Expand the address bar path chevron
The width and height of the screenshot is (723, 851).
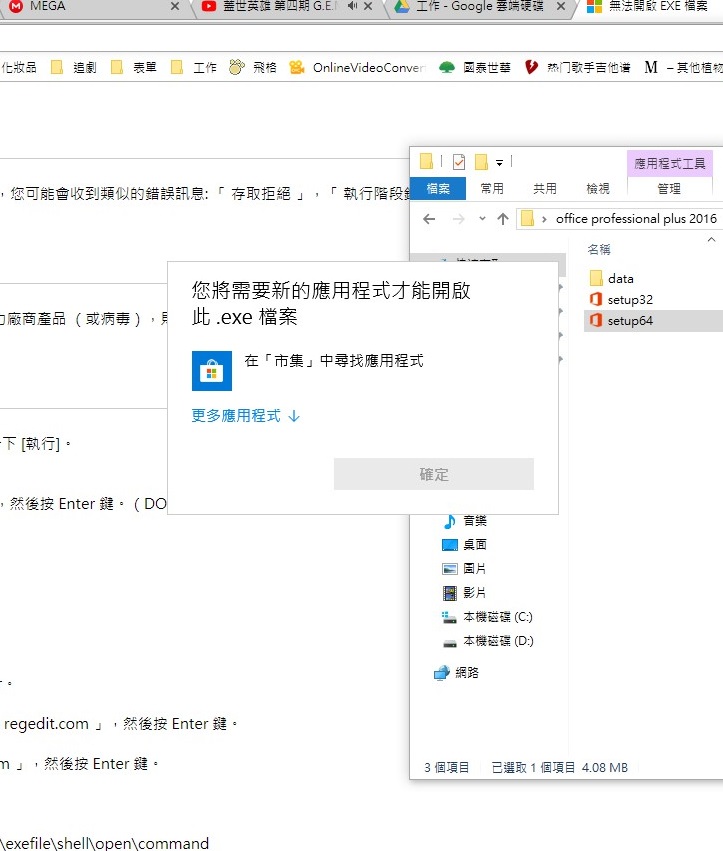coord(544,219)
